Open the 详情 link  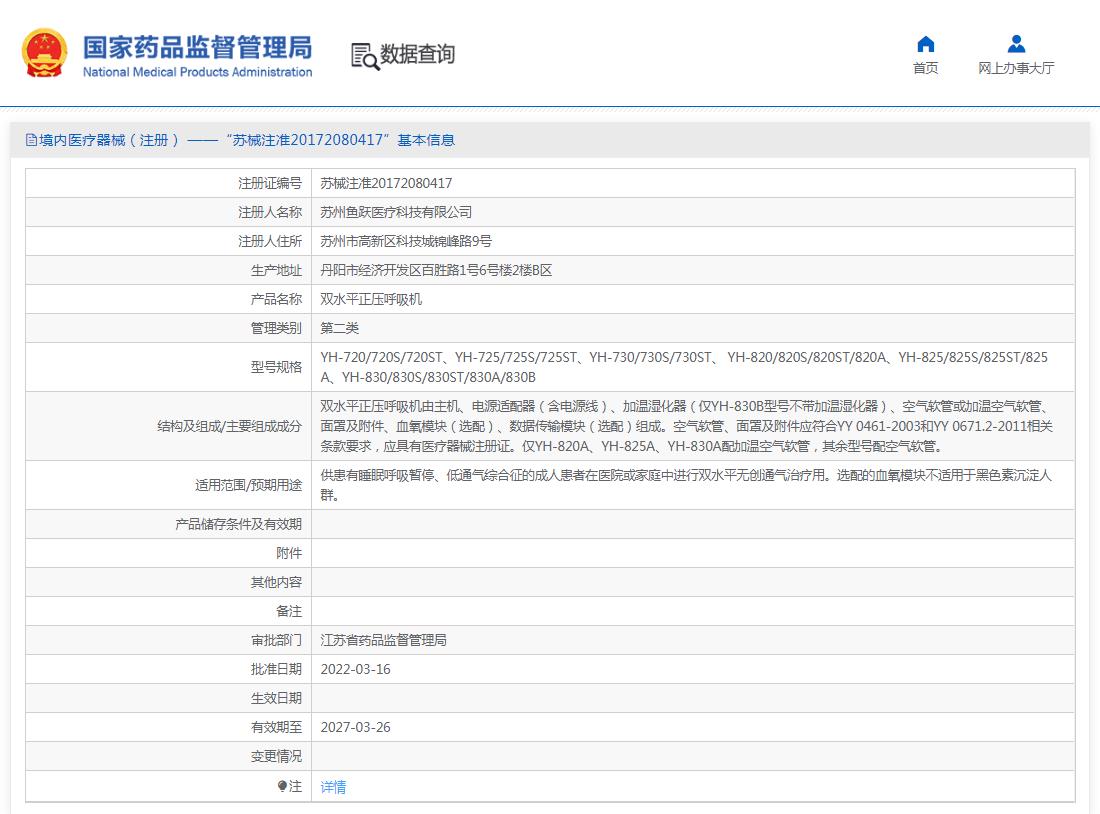[333, 787]
